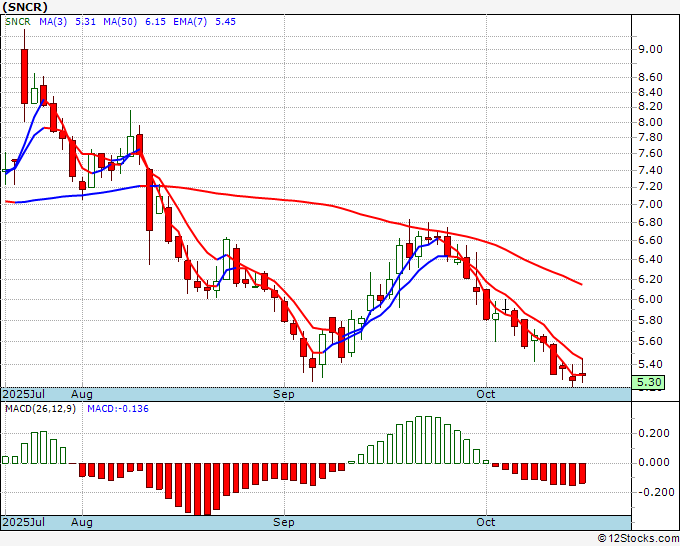Viewport: 680px width, 546px height.
Task: Click the ©12Stocks.com attribution text
Action: (x=638, y=539)
